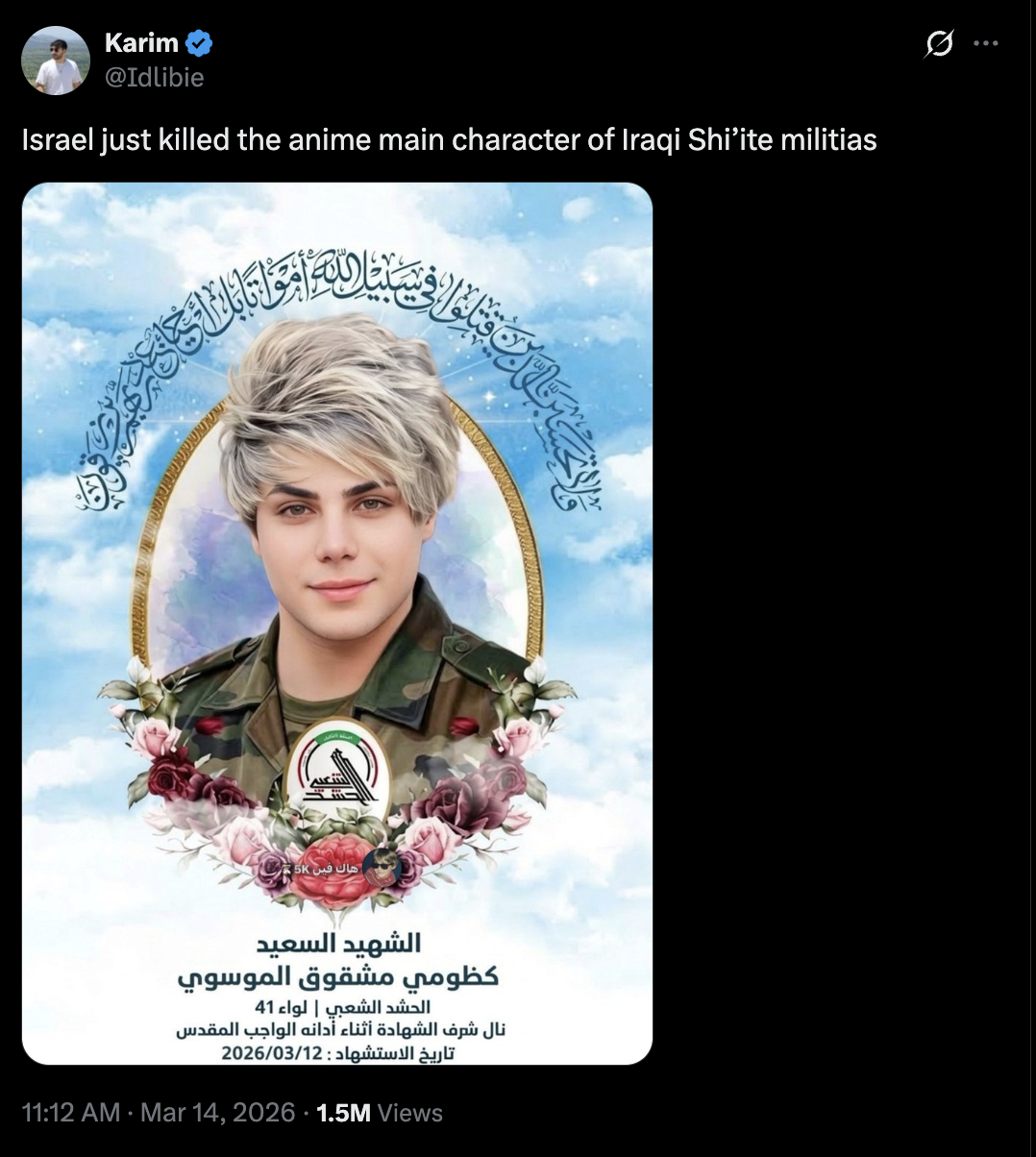This screenshot has width=1036, height=1157.
Task: Click the bold Arabic name heading in poster
Action: point(338,976)
